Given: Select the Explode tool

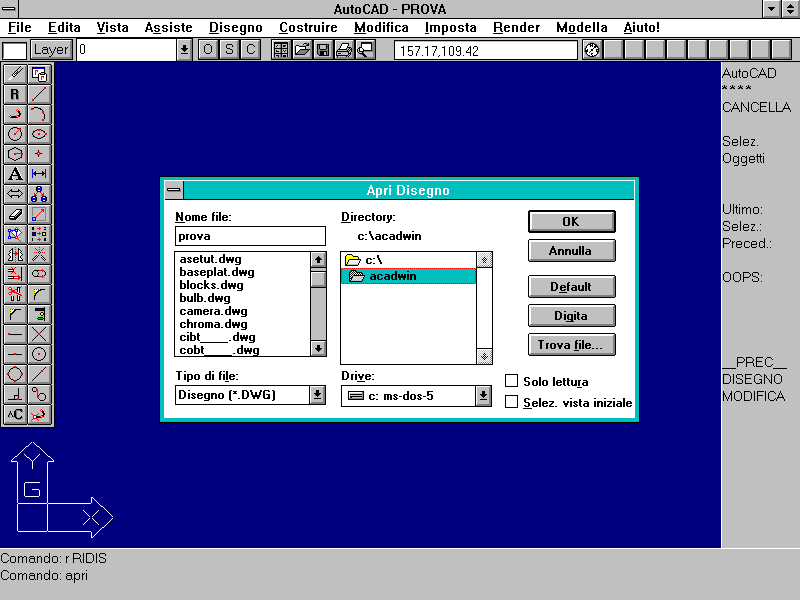Looking at the screenshot, I should click(39, 254).
